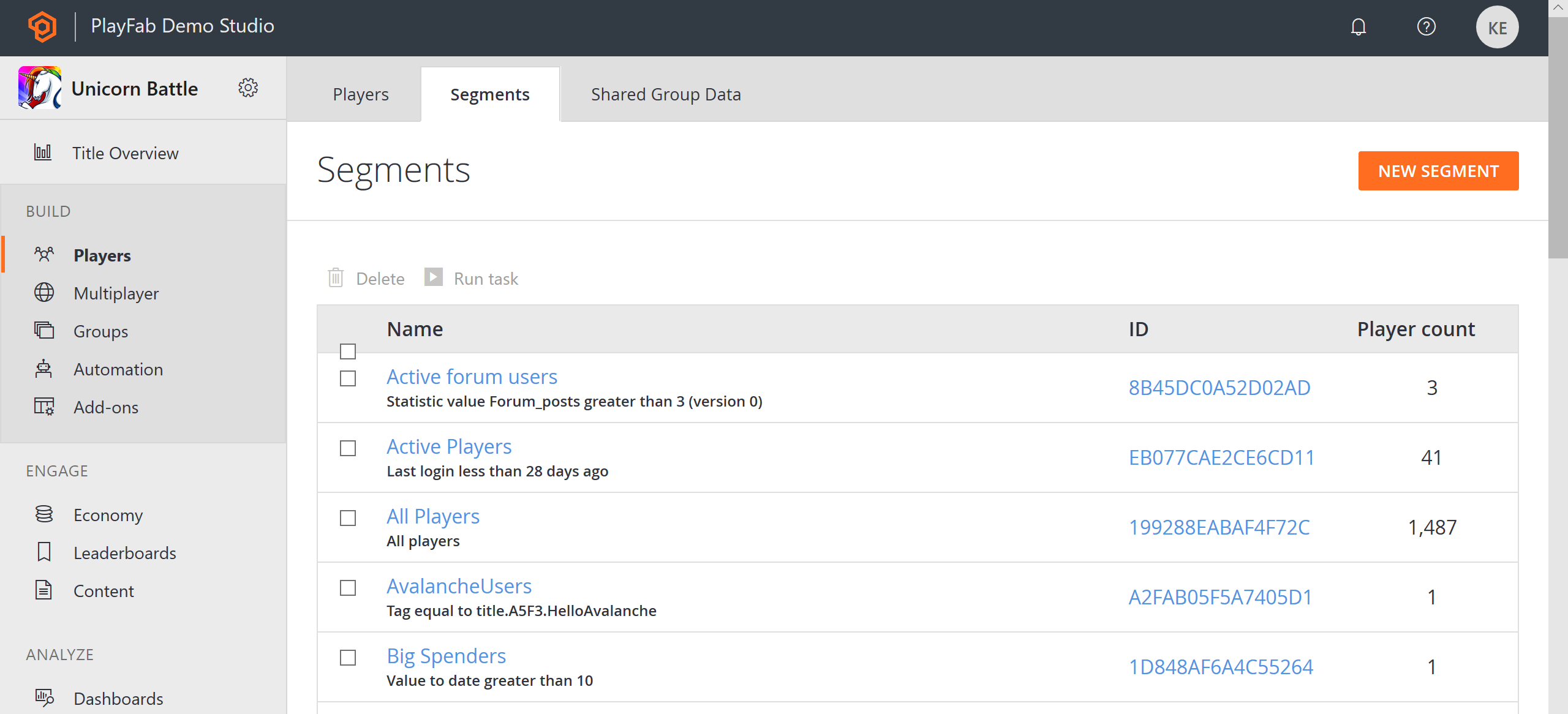Switch to Players tab
Viewport: 1568px width, 714px height.
[x=361, y=94]
